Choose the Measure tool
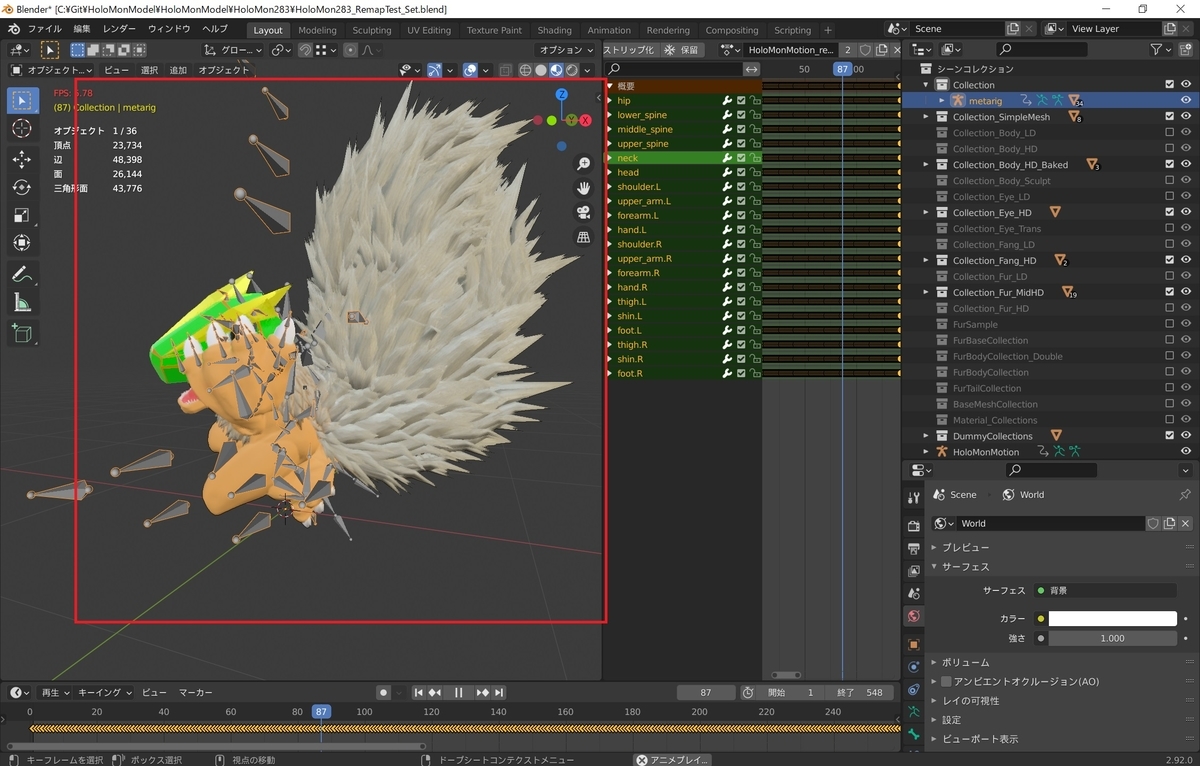1200x766 pixels. pyautogui.click(x=22, y=303)
